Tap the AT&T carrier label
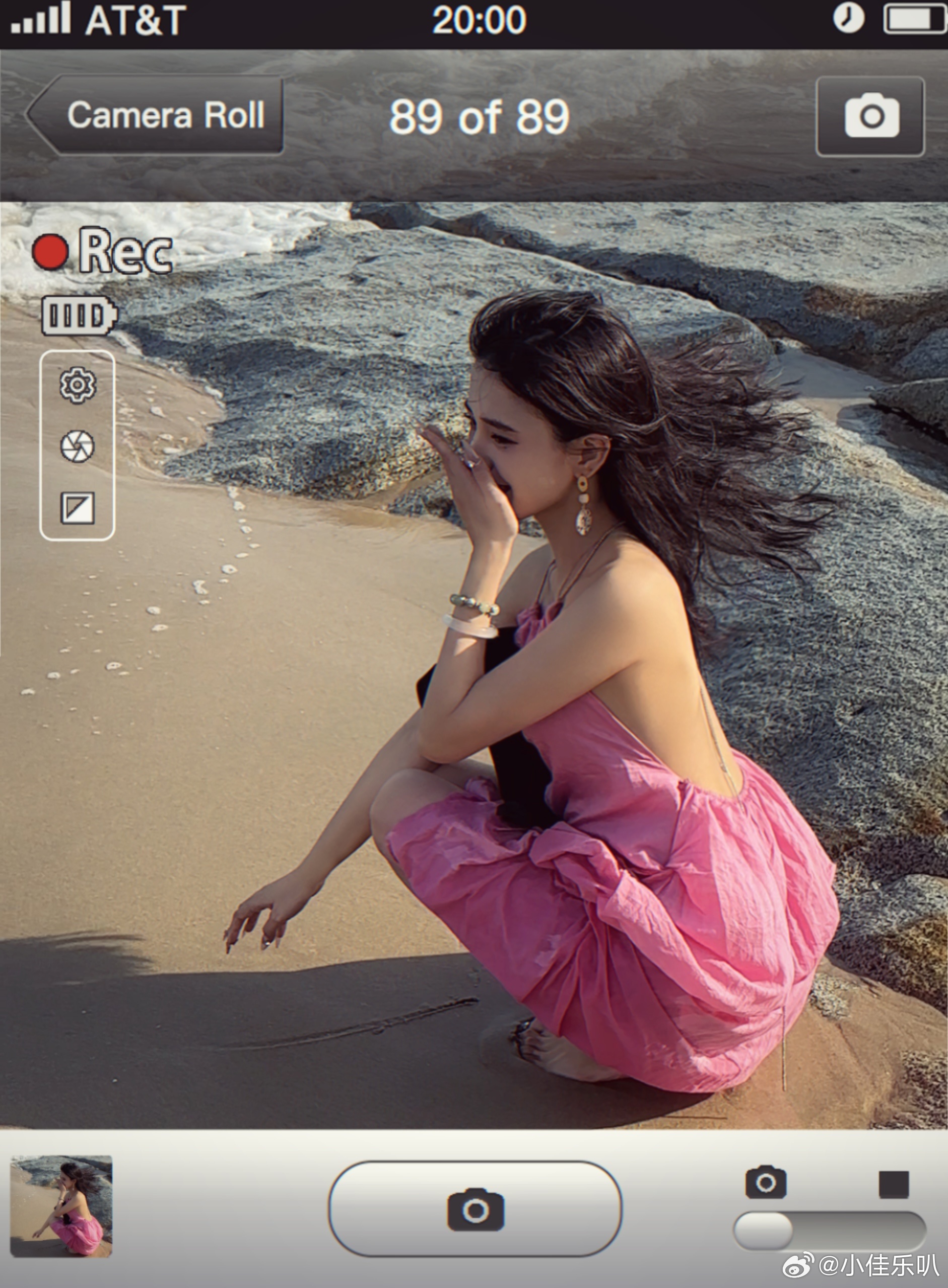 [136, 20]
